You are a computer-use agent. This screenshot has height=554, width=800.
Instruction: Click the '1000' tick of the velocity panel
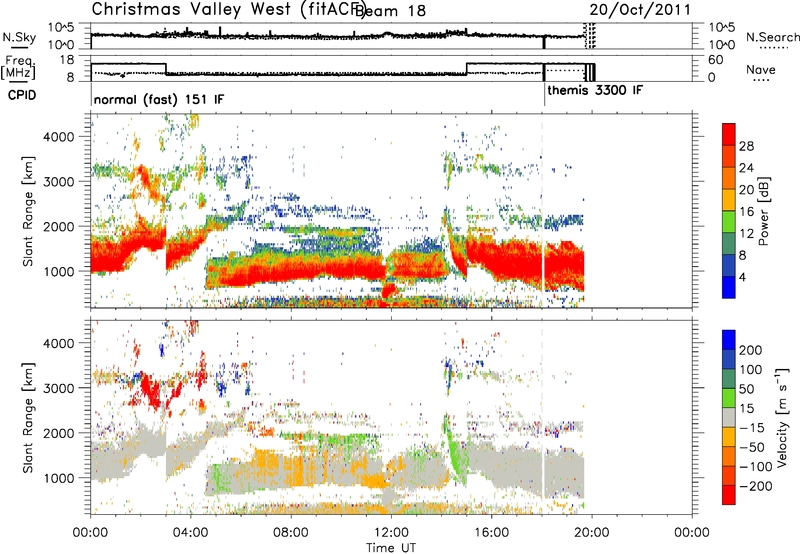pyautogui.click(x=59, y=478)
